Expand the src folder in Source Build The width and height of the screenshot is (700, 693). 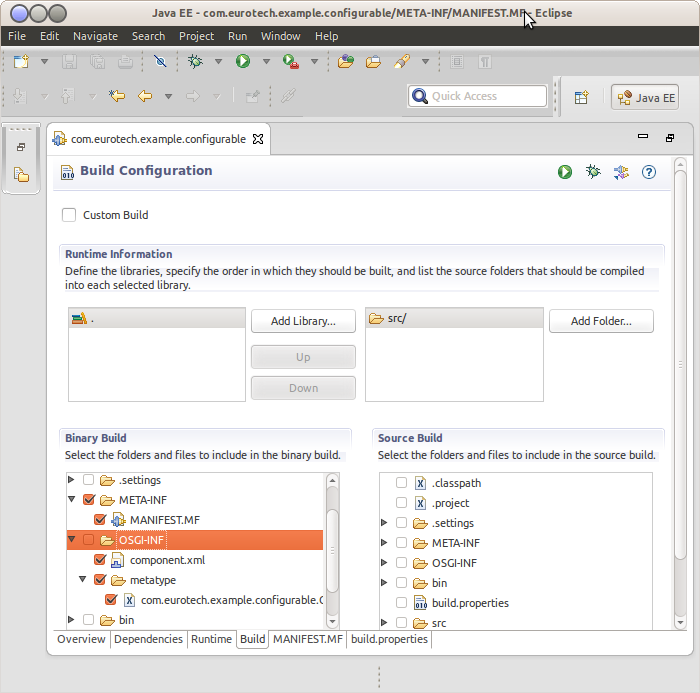pos(384,623)
